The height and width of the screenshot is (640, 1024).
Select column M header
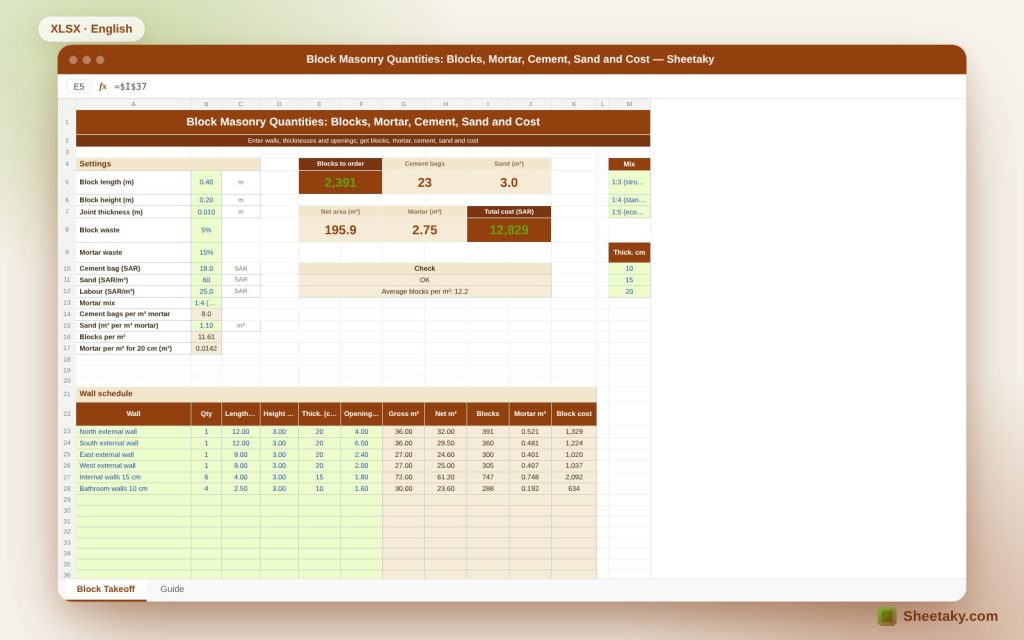(629, 104)
